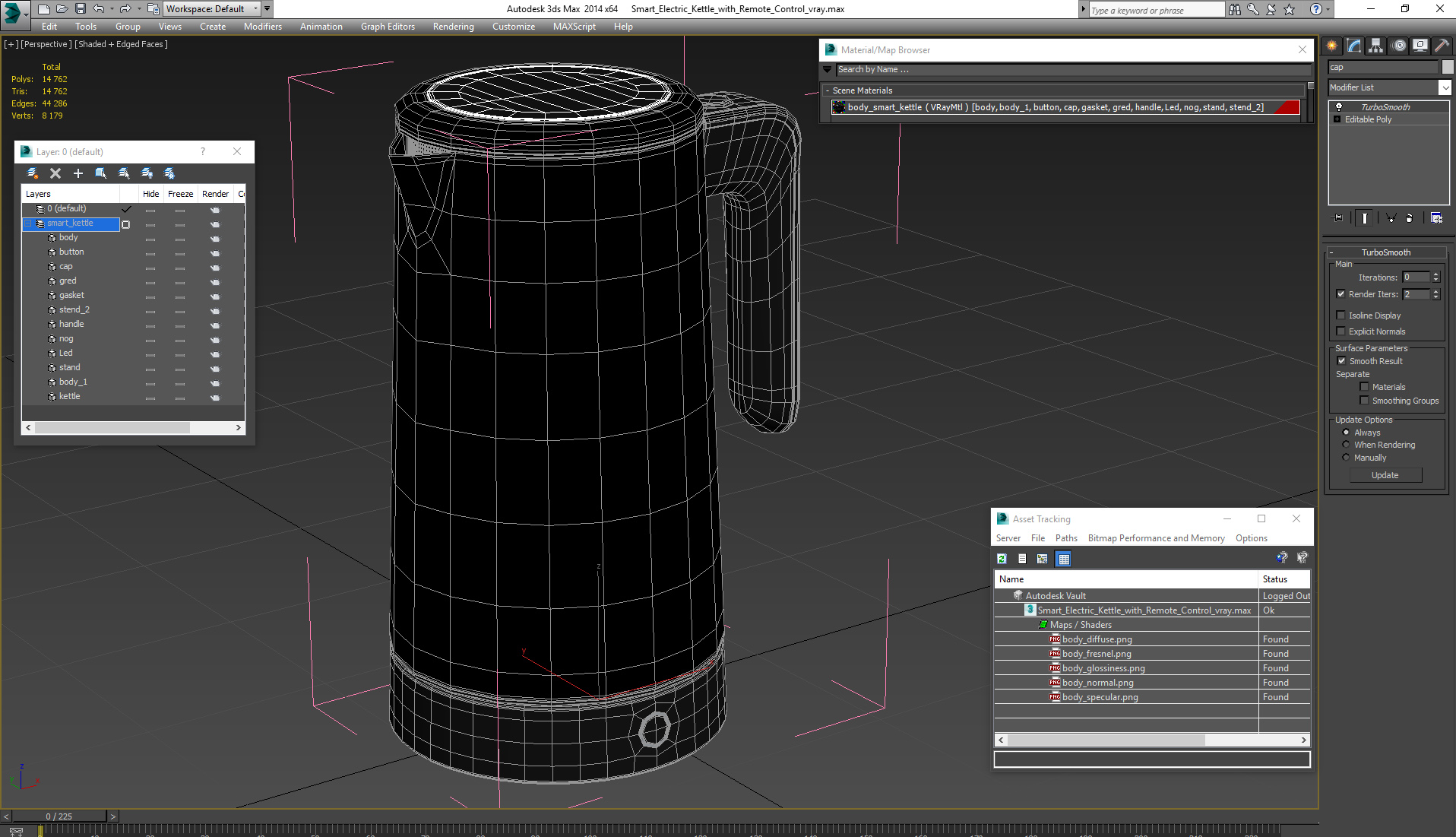Open the Rendering menu
1456x837 pixels.
point(453,27)
